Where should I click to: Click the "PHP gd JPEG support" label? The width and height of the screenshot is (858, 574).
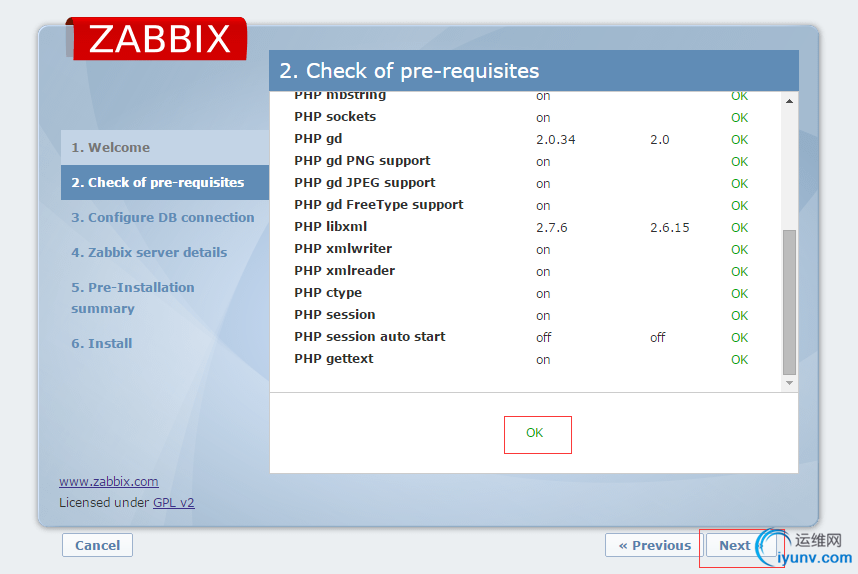pos(364,183)
